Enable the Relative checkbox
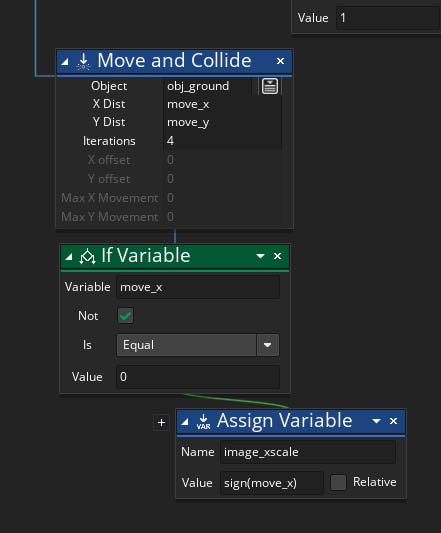 click(338, 482)
